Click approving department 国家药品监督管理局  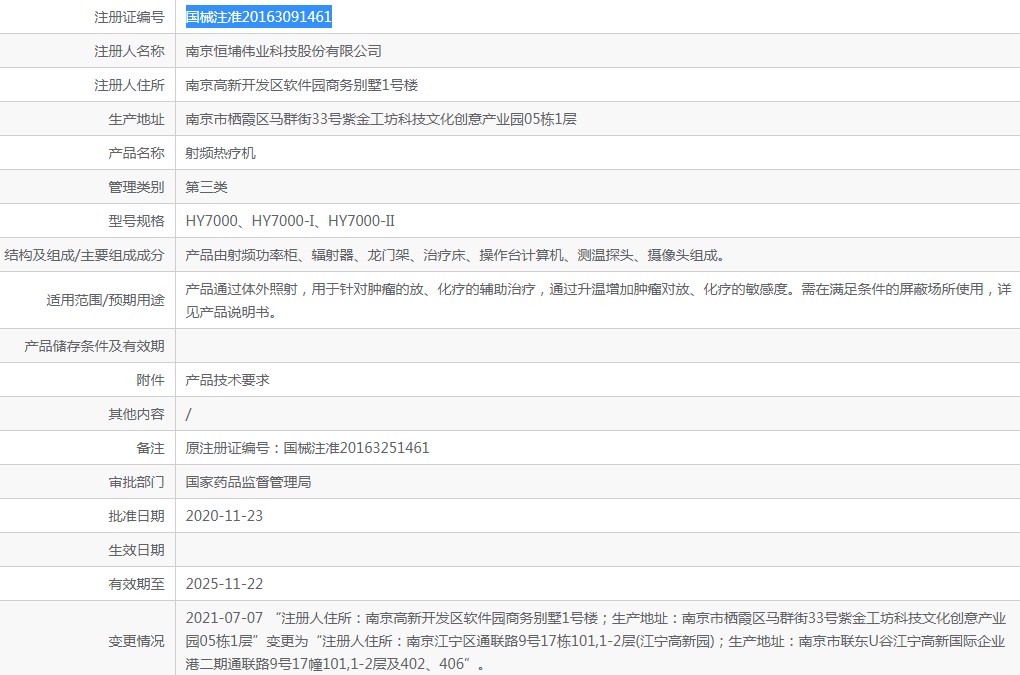point(248,483)
